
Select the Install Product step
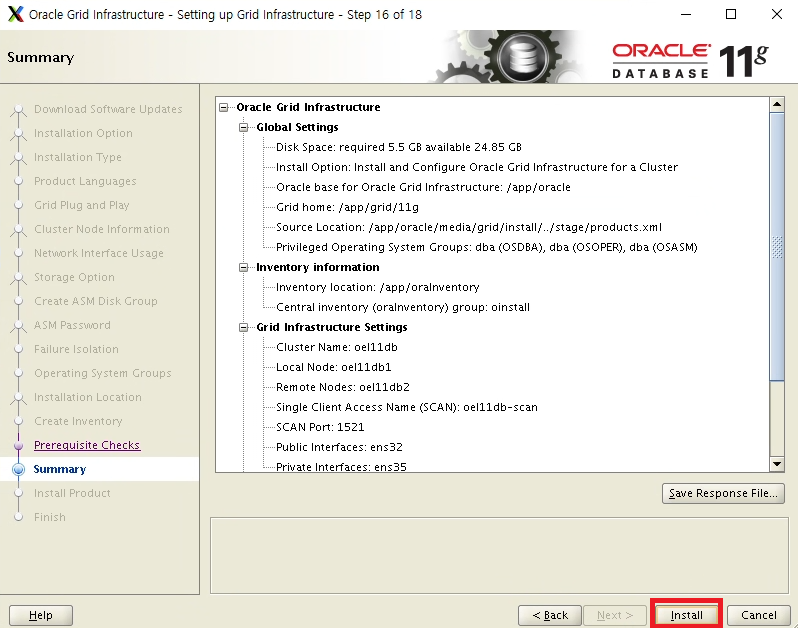click(x=72, y=493)
